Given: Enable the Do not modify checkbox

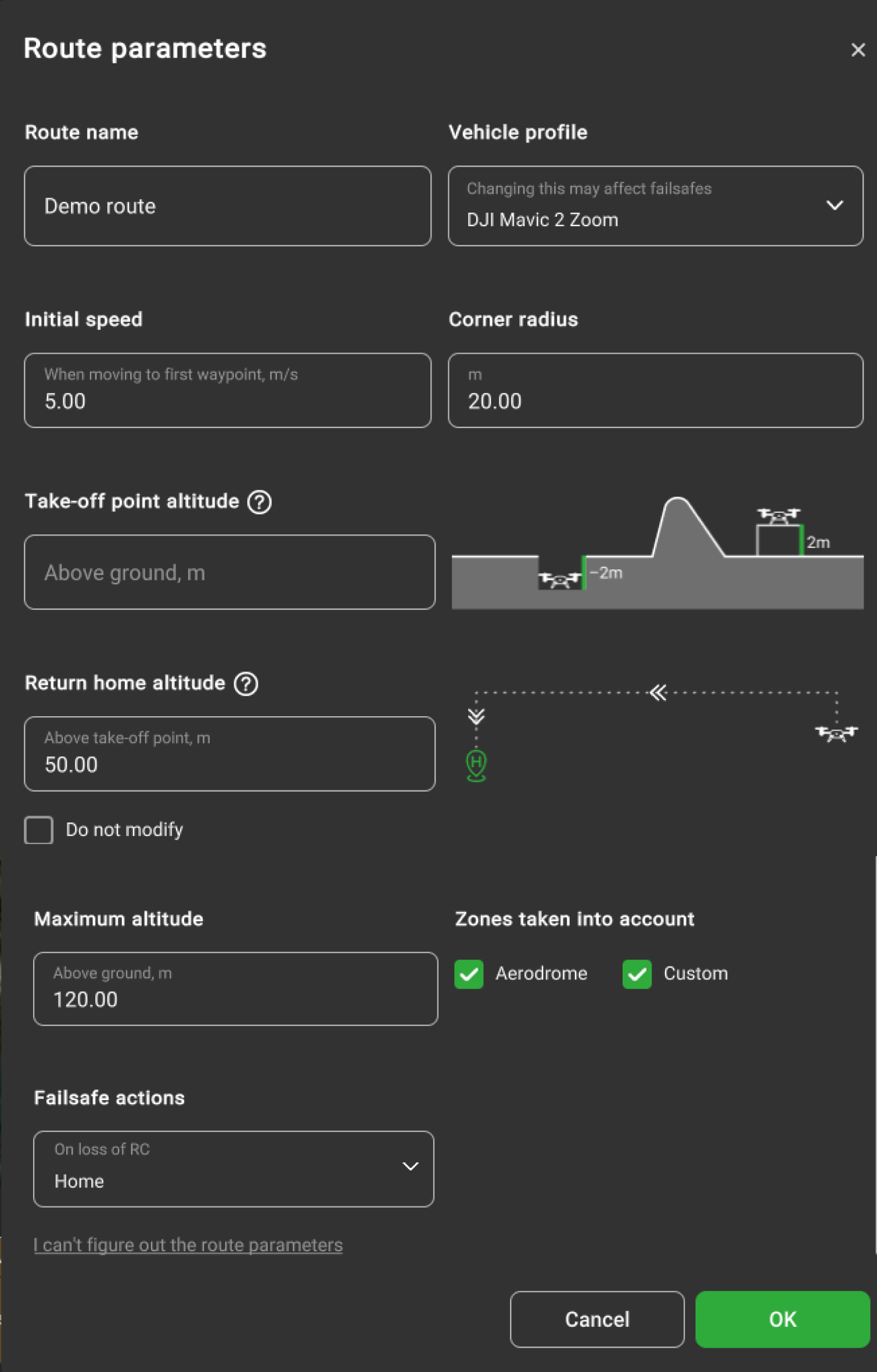Looking at the screenshot, I should point(39,829).
